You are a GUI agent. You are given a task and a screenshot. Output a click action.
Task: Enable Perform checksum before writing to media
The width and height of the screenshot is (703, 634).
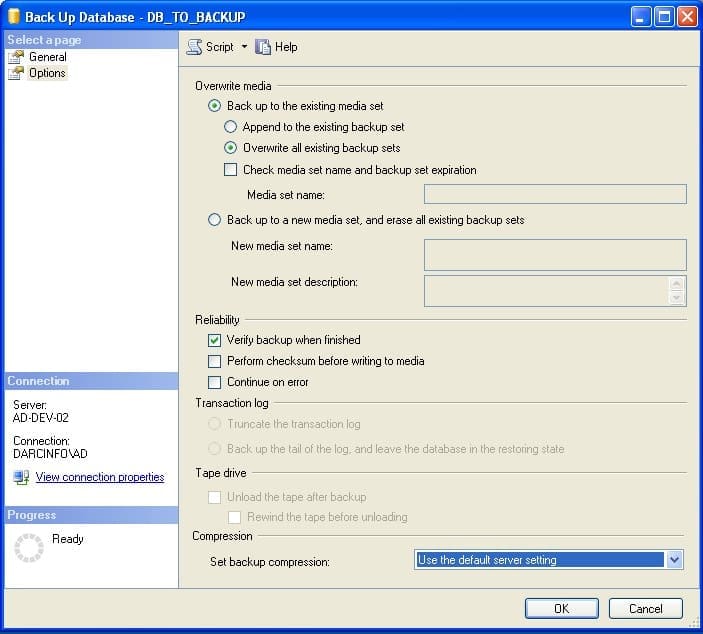tap(214, 361)
